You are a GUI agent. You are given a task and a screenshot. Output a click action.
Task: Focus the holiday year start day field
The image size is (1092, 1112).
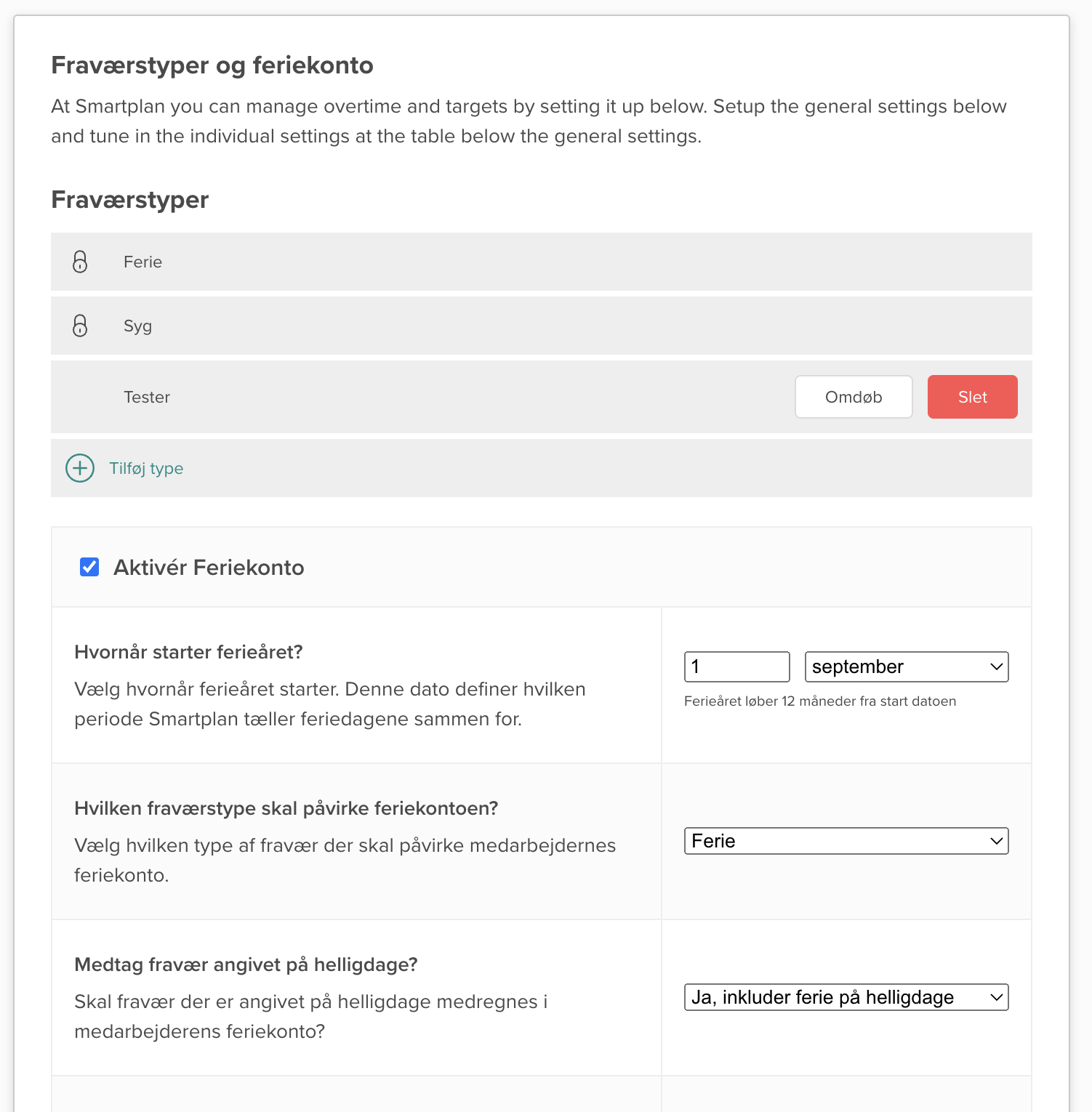click(736, 666)
